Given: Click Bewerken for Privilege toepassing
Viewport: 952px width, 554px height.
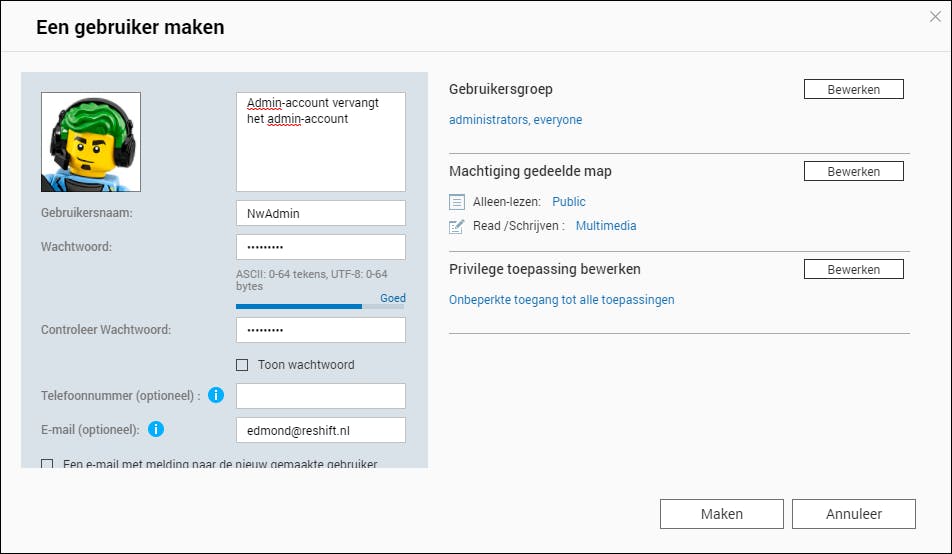Looking at the screenshot, I should click(x=853, y=270).
